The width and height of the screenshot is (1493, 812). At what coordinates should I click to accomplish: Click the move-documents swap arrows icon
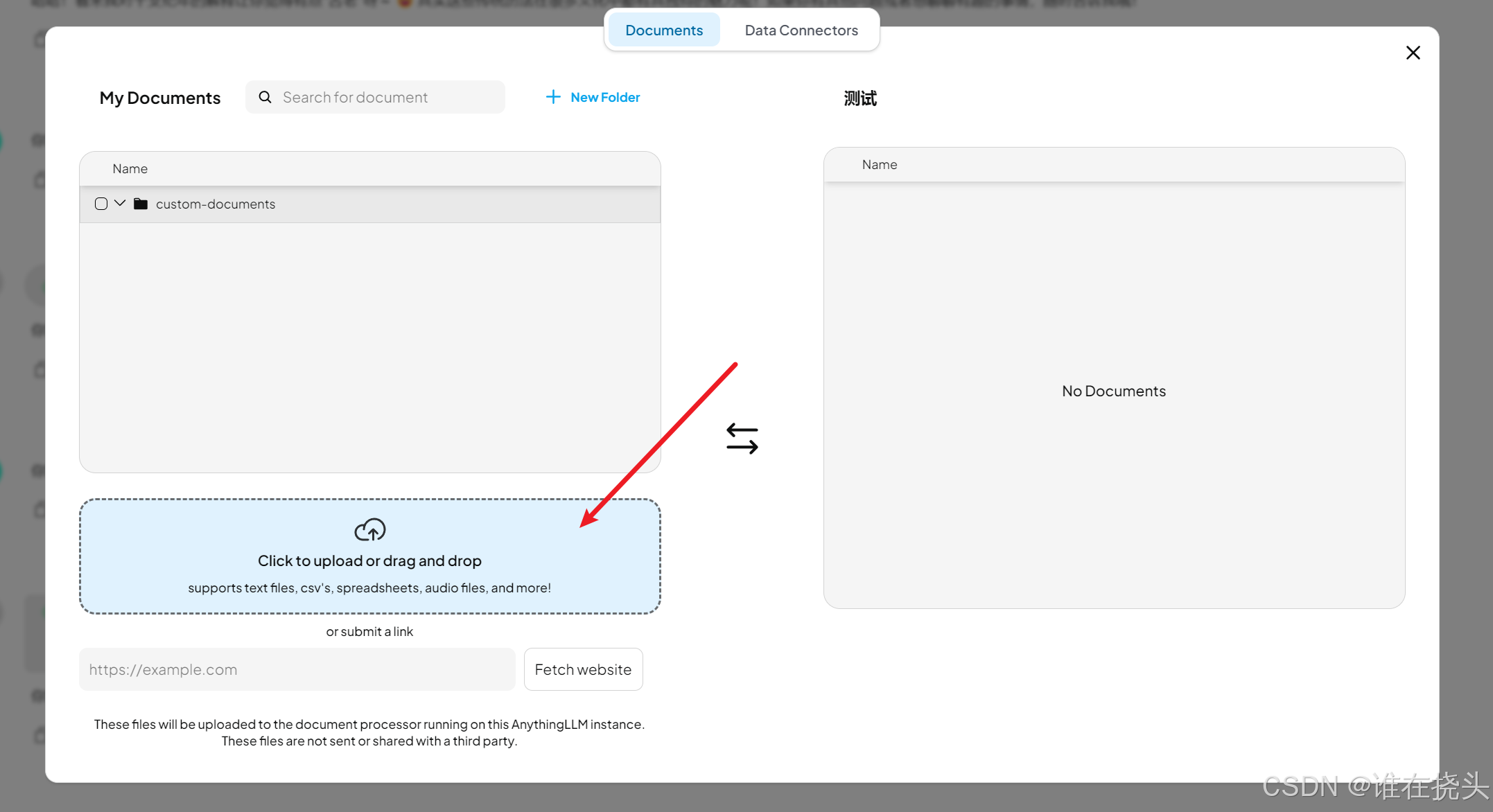[742, 439]
